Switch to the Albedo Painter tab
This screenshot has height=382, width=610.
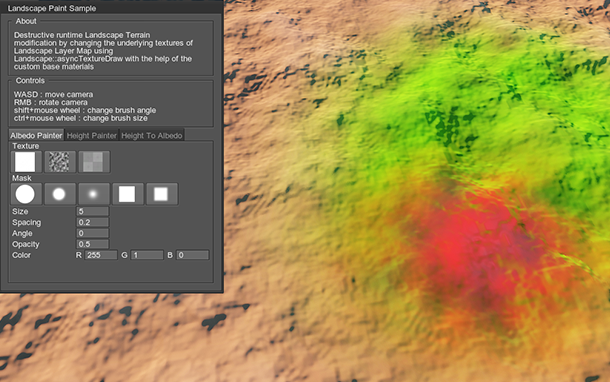tap(36, 135)
